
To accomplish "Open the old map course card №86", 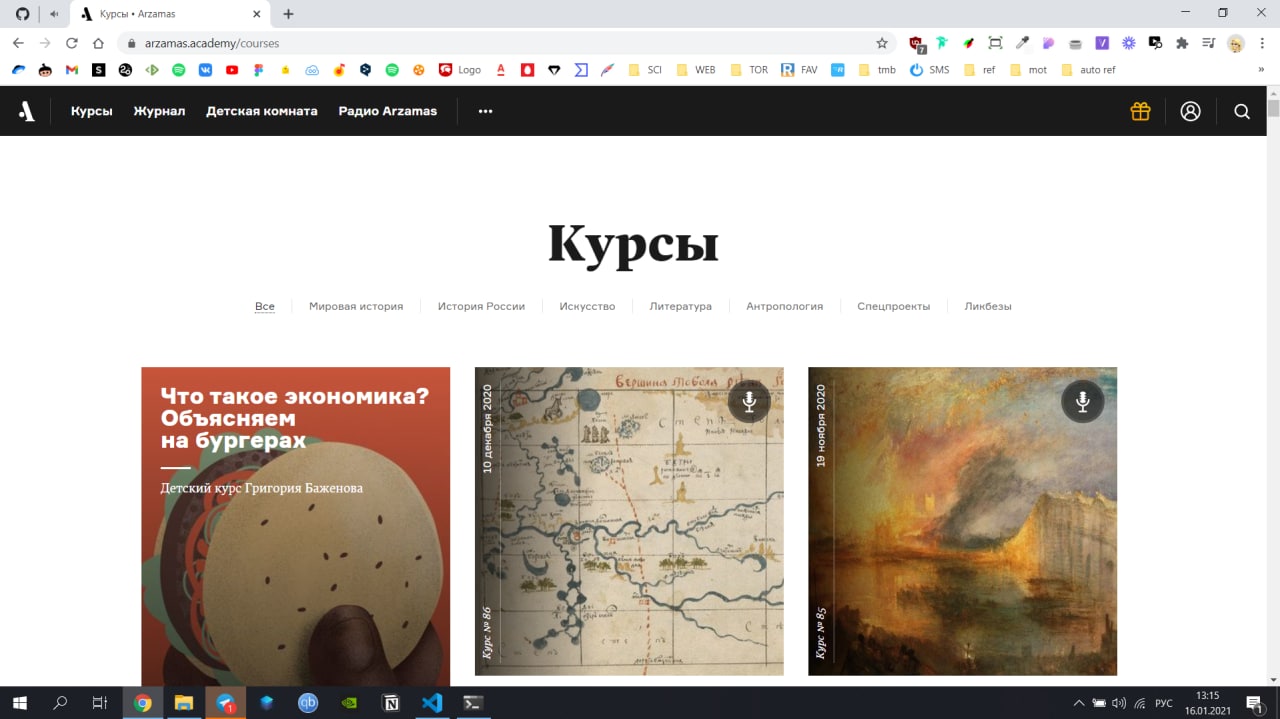I will pyautogui.click(x=629, y=521).
